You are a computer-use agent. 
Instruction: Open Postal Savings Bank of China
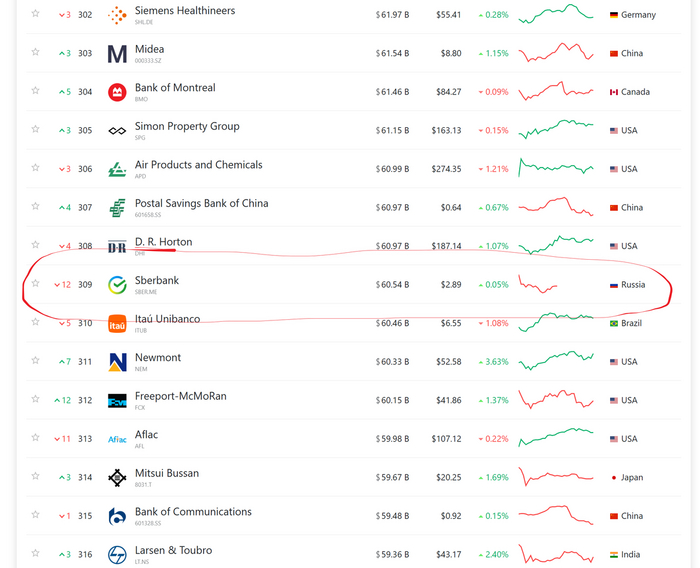[201, 204]
